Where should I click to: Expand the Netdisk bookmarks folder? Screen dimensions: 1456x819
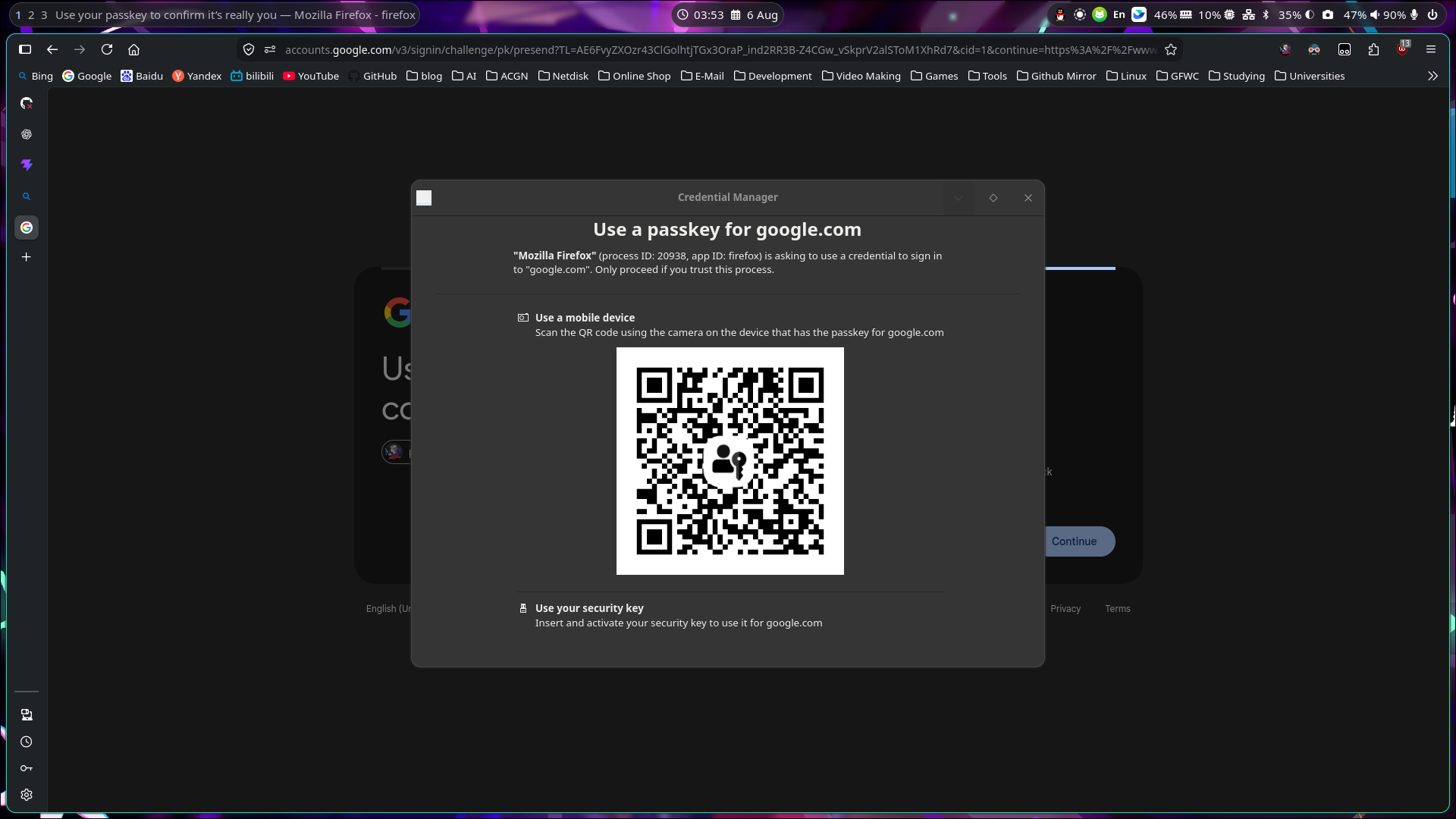coord(563,76)
